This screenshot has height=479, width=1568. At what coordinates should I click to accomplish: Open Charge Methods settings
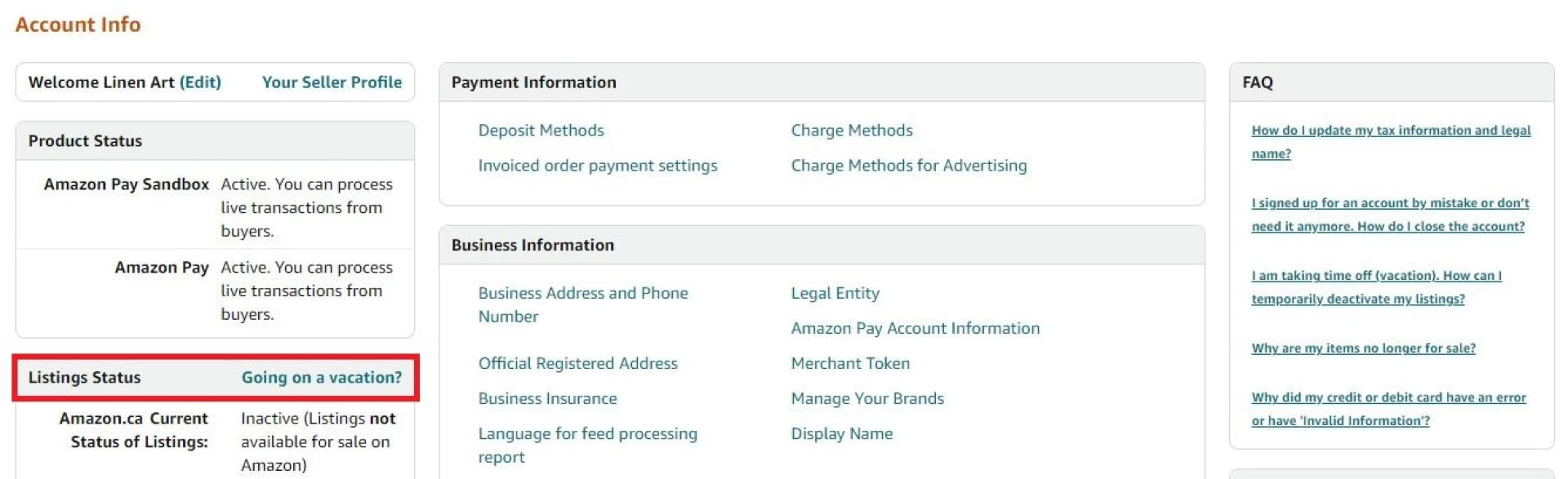851,130
